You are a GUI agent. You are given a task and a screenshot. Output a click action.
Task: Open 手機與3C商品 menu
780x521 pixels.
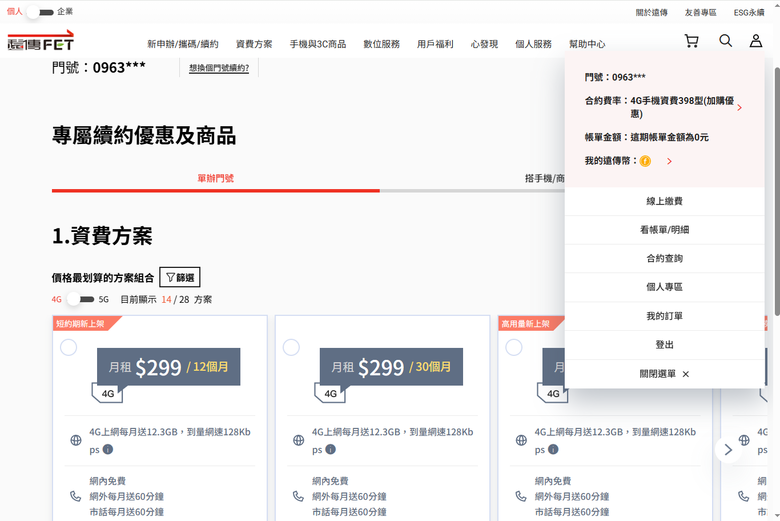pyautogui.click(x=318, y=44)
